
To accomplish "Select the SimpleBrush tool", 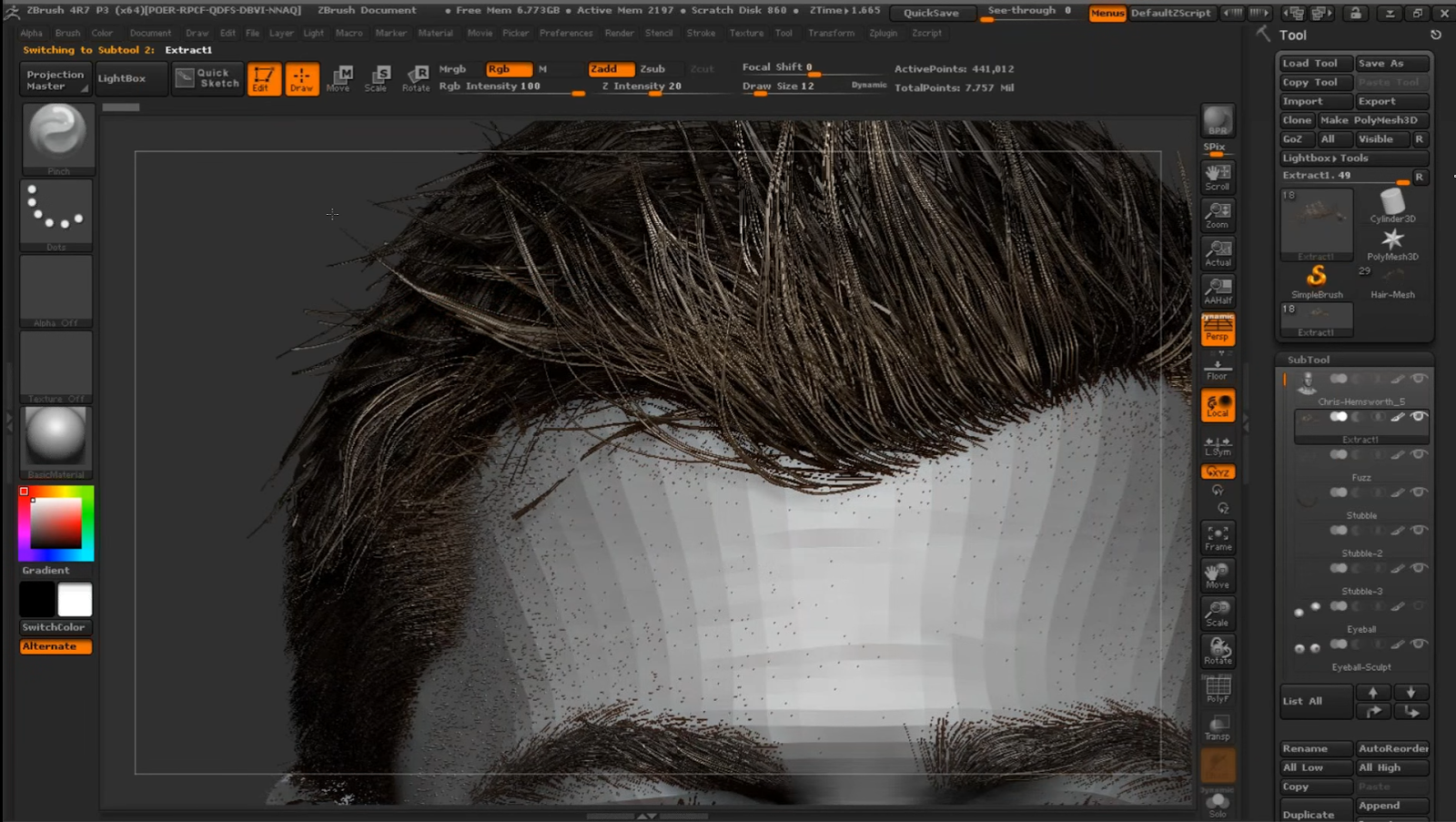I will click(x=1317, y=280).
